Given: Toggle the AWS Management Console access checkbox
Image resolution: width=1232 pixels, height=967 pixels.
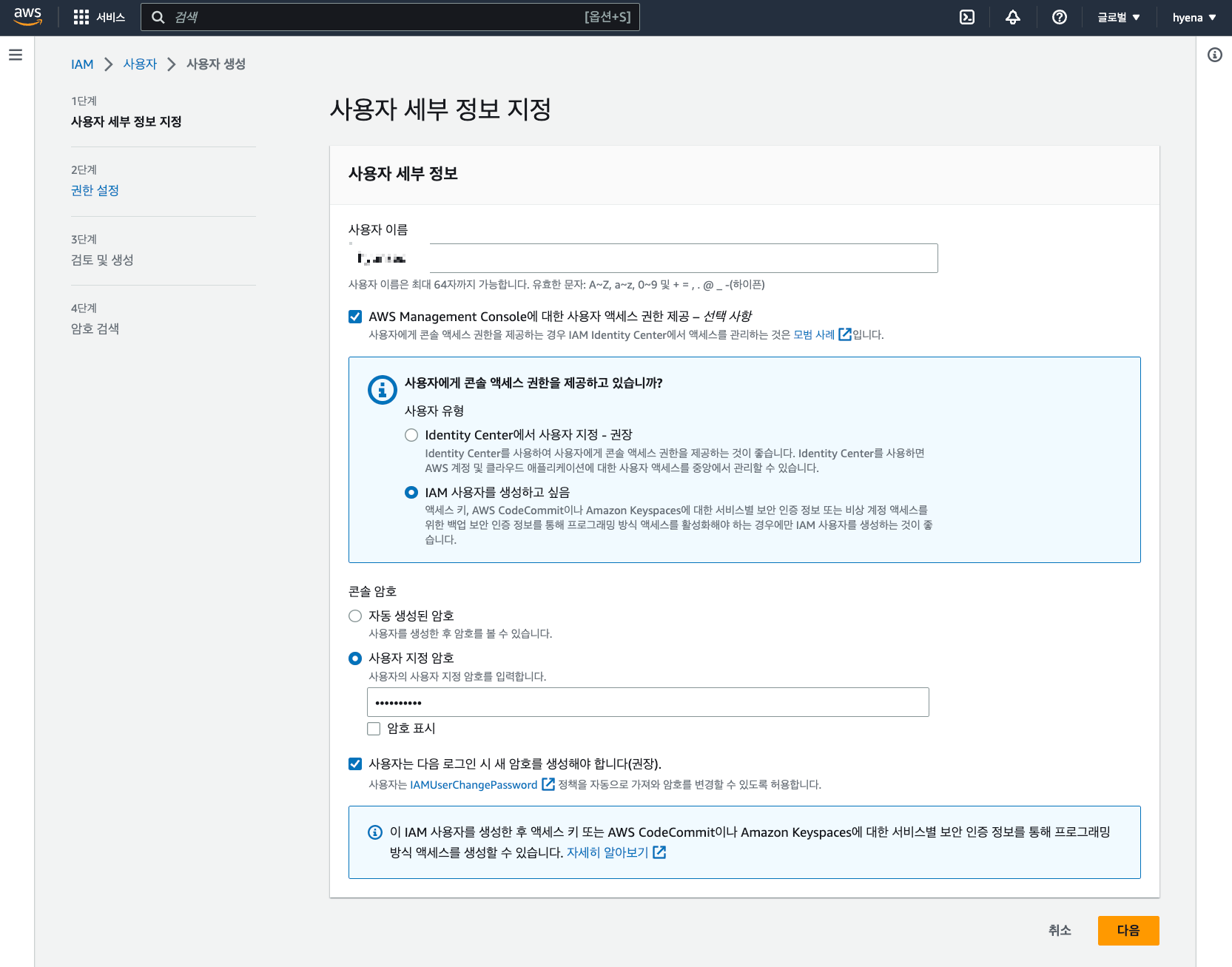Looking at the screenshot, I should [355, 317].
